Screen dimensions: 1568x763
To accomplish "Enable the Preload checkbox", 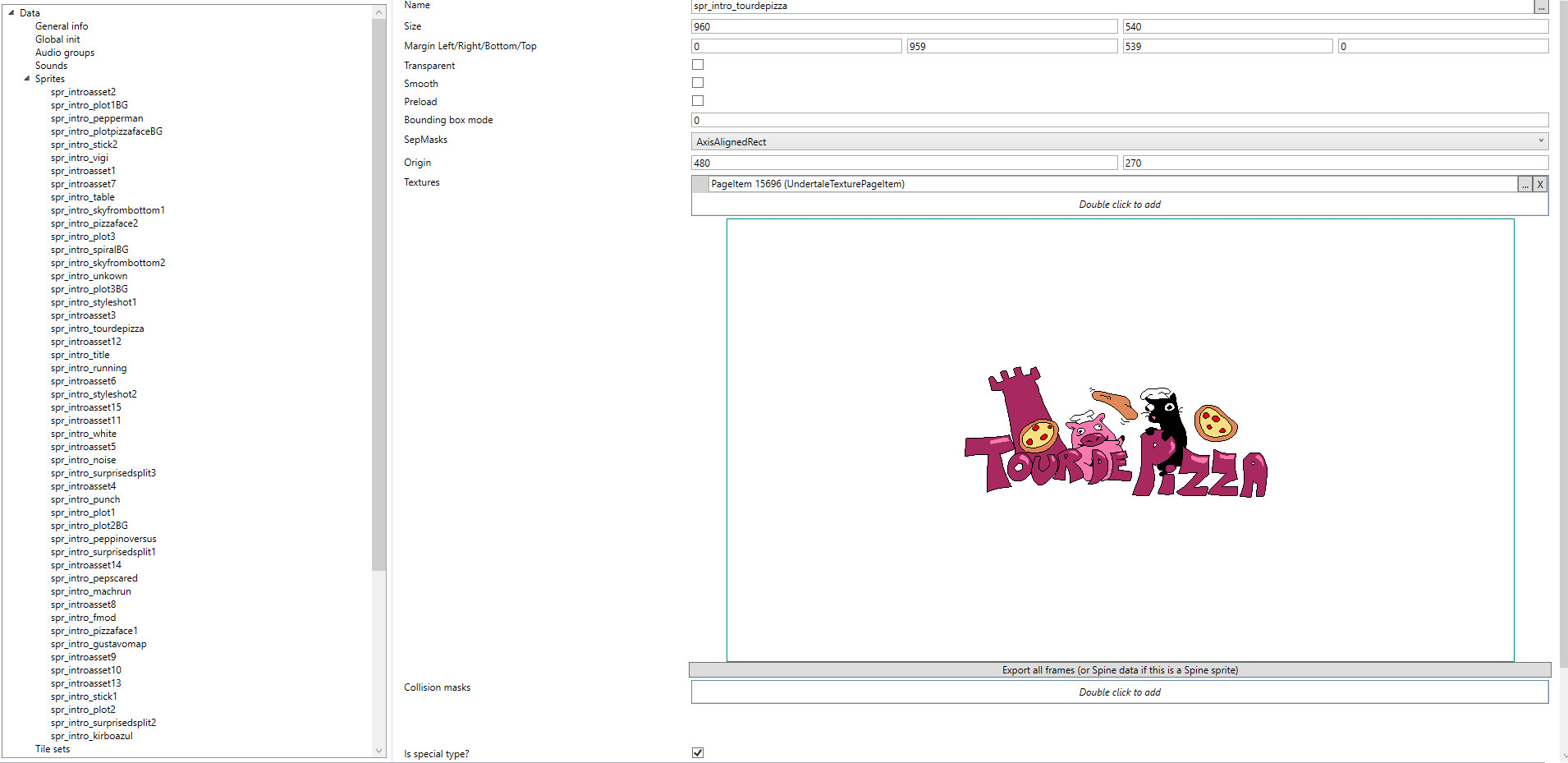I will (697, 100).
